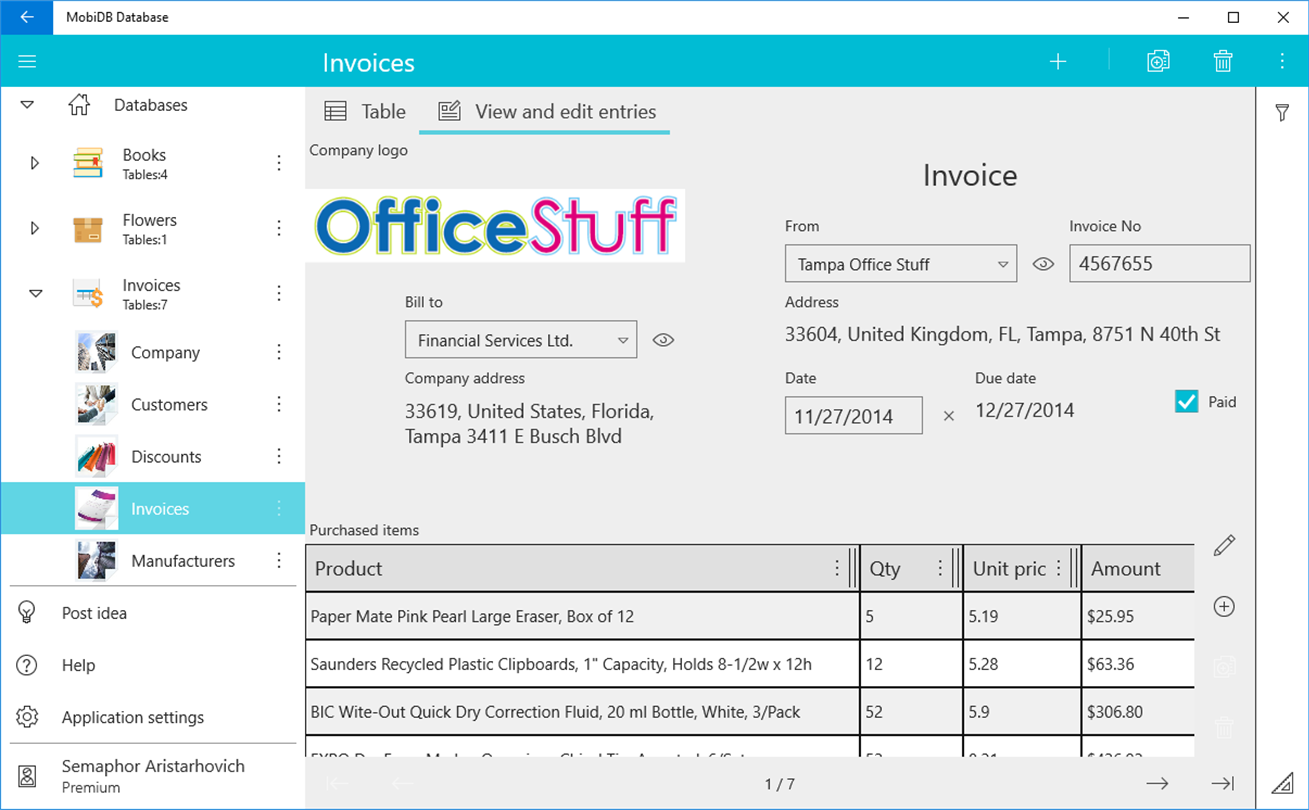Screen dimensions: 1309x810
Task: Click the OfficeStuff company logo image
Action: [496, 226]
